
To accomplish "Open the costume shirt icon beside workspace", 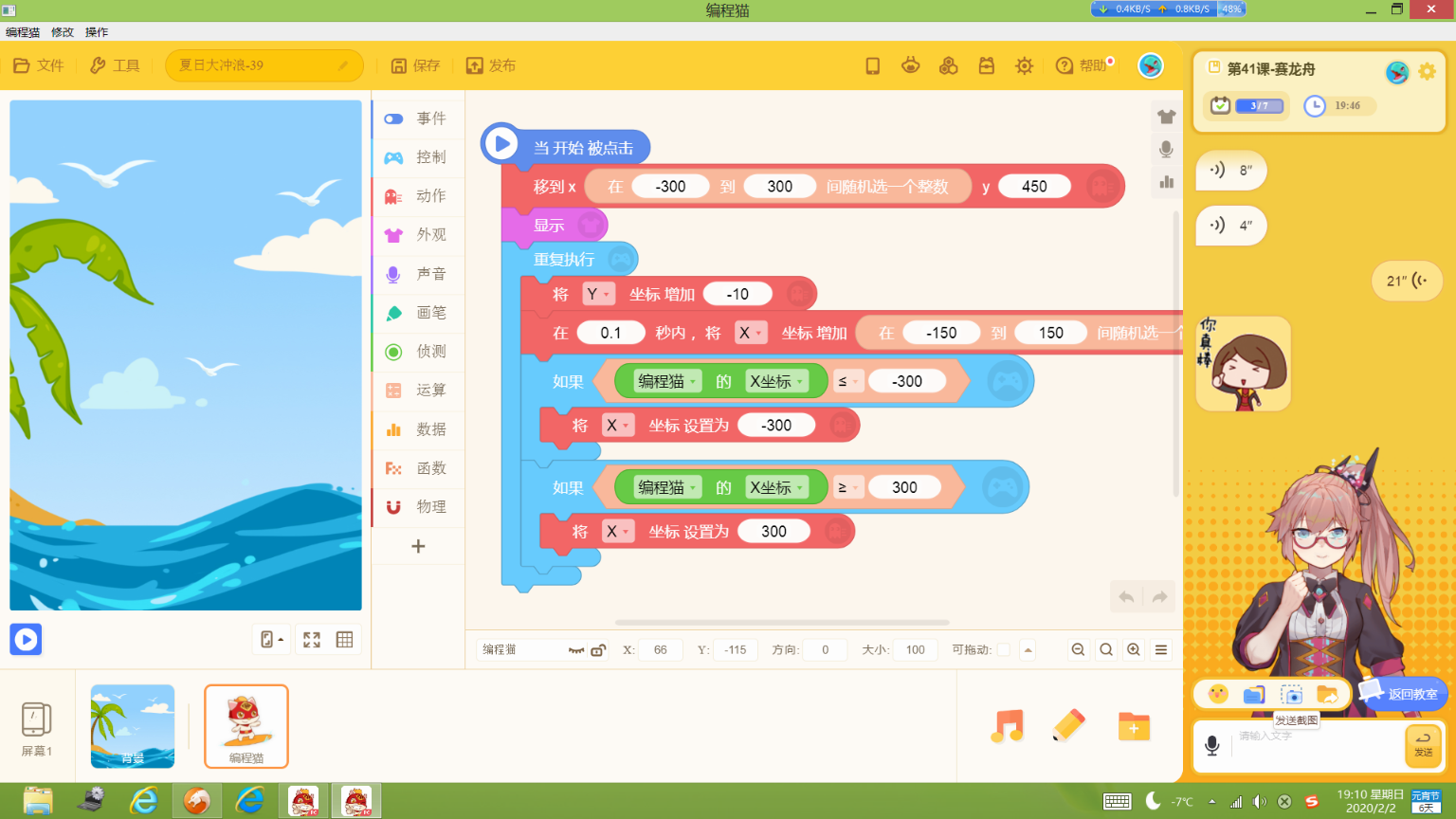I will (1166, 117).
